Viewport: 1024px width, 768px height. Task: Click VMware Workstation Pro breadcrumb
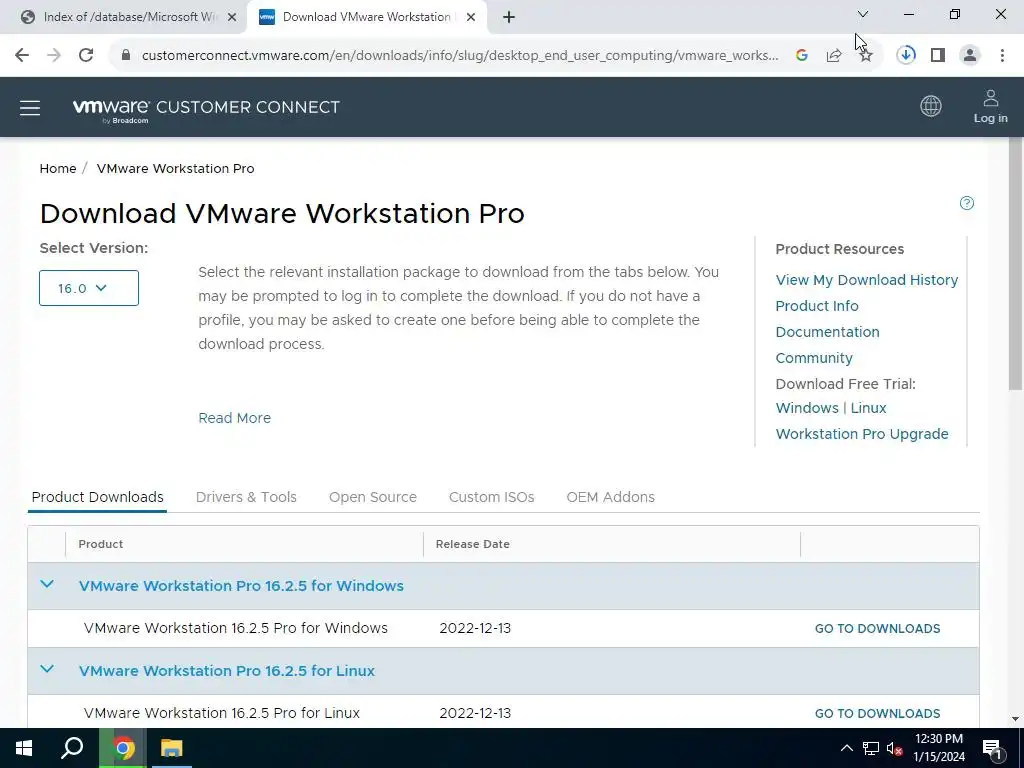point(176,168)
